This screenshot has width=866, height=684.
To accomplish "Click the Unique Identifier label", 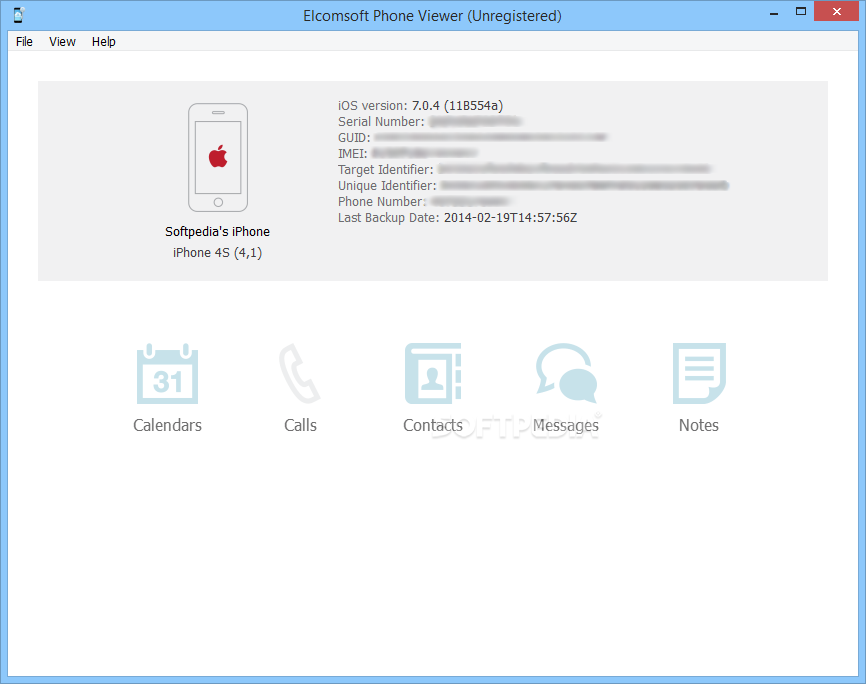I will point(387,186).
